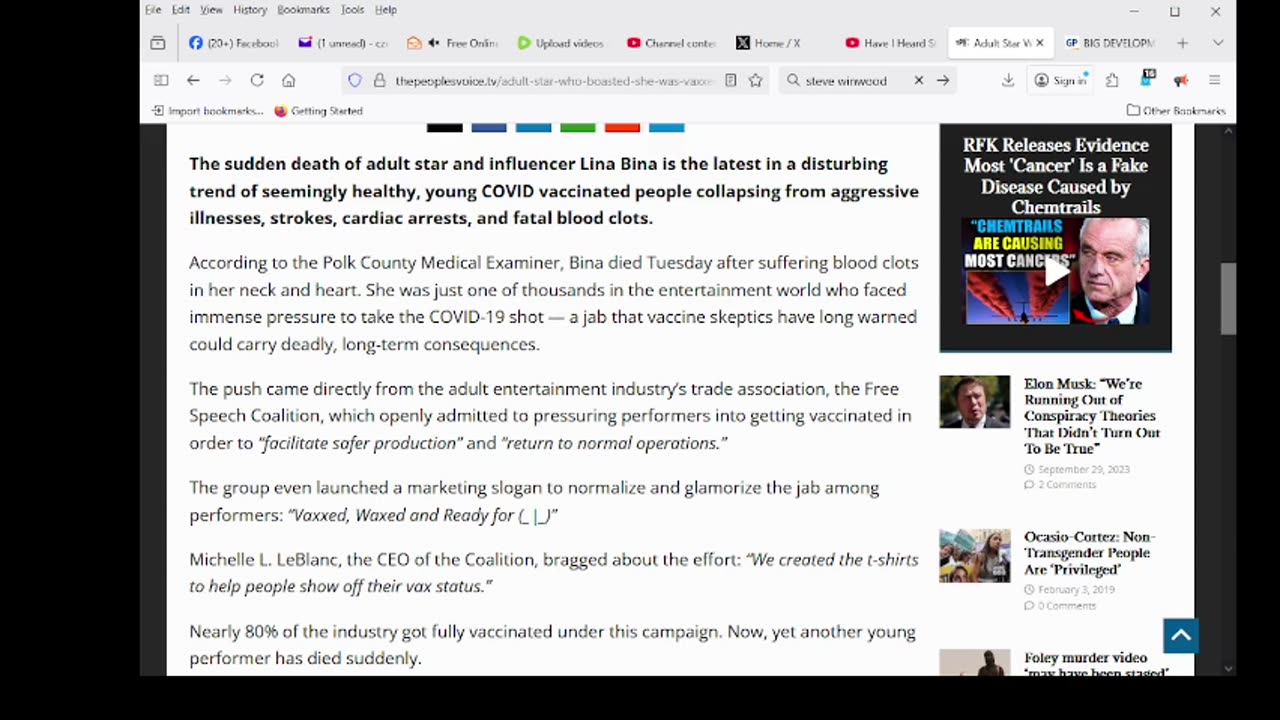1280x720 pixels.
Task: Open RFK Releases Evidence headline
Action: tap(1055, 176)
